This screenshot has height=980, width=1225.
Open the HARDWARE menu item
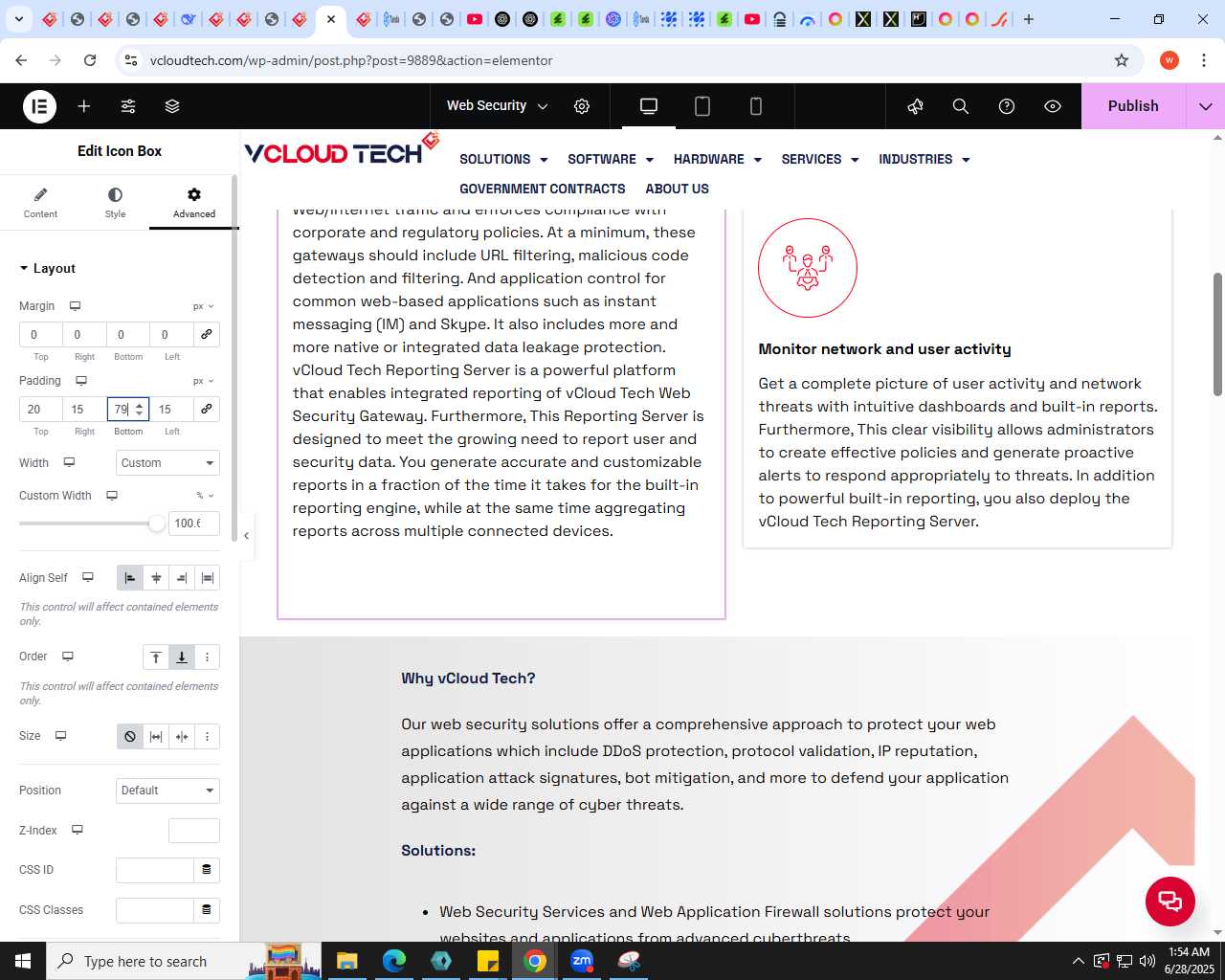tap(718, 159)
